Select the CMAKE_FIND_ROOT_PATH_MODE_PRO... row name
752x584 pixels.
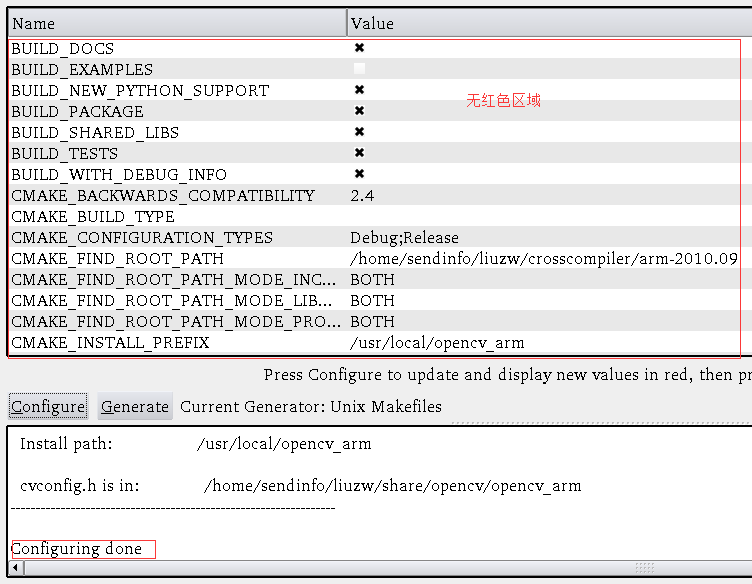pos(176,322)
